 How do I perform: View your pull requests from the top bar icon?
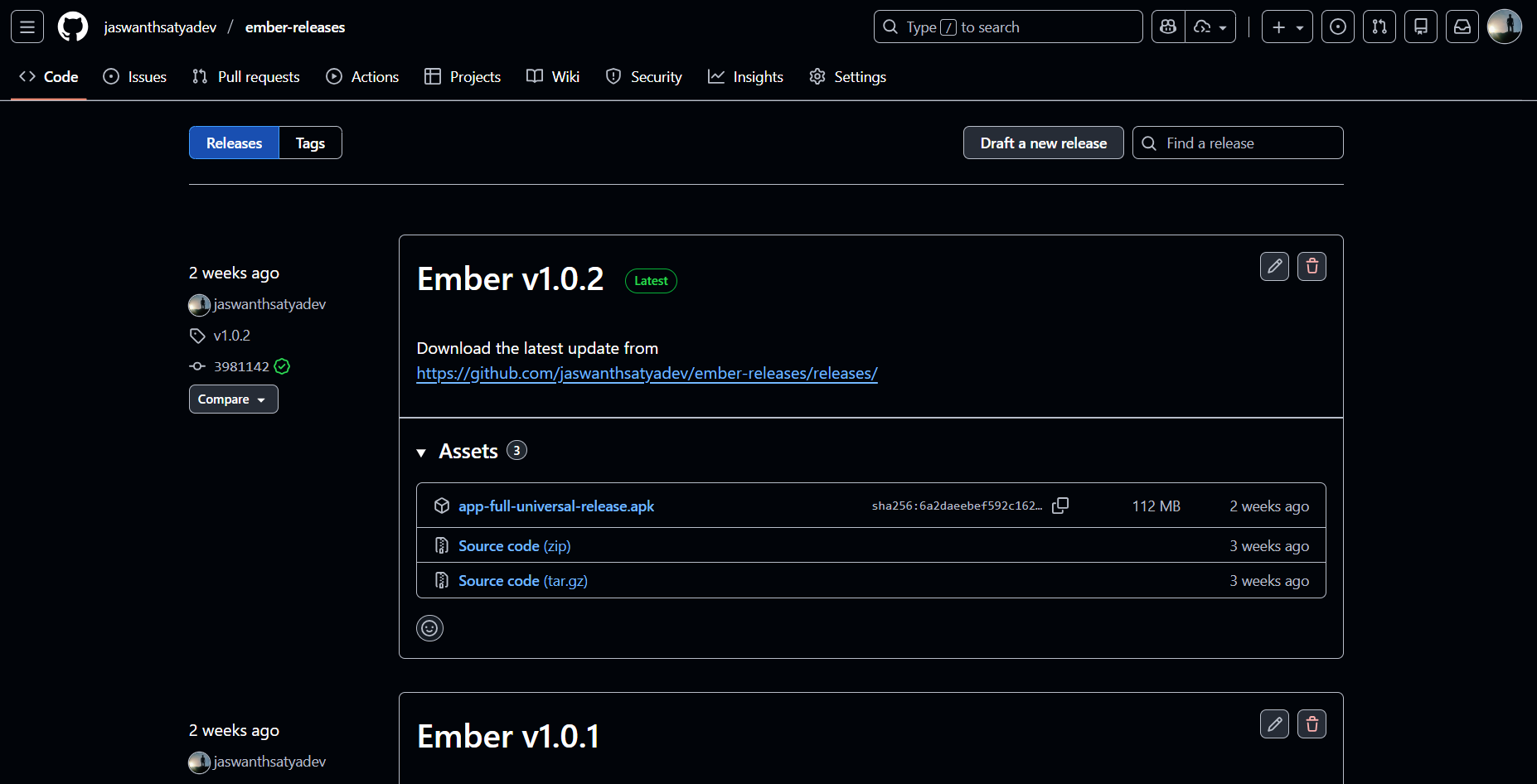pyautogui.click(x=1379, y=27)
